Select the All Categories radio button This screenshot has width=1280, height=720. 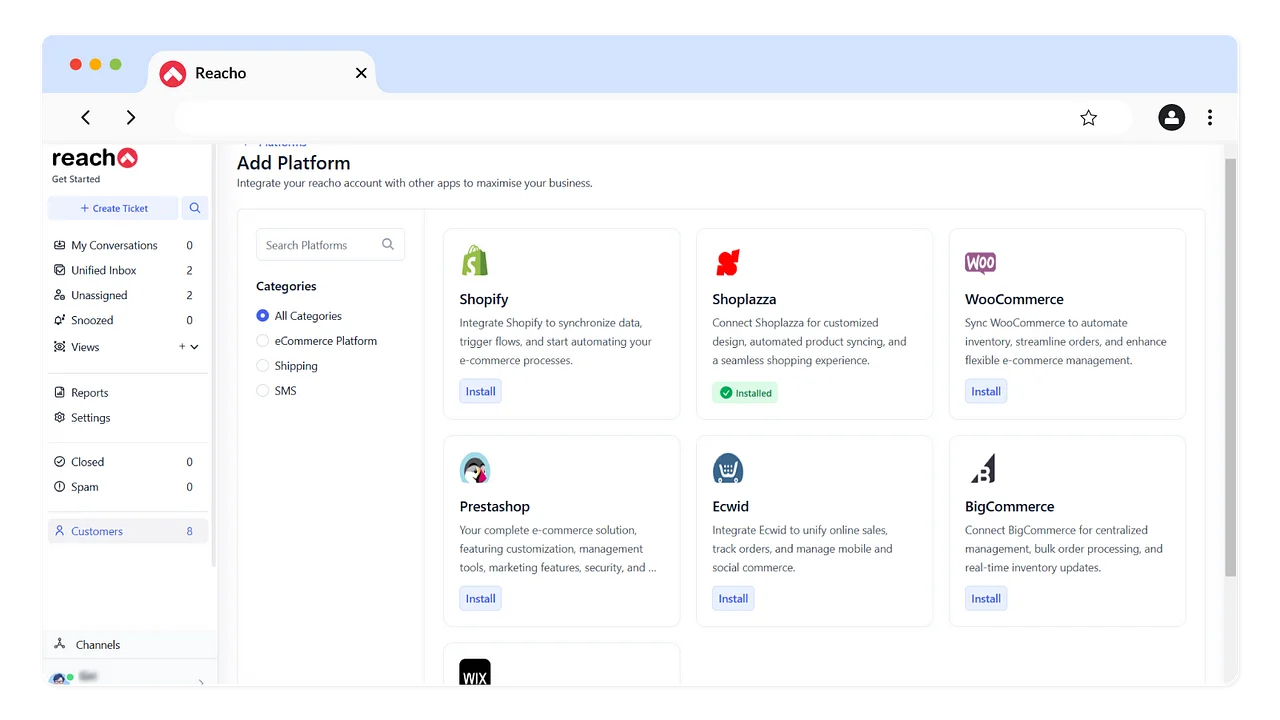(261, 315)
